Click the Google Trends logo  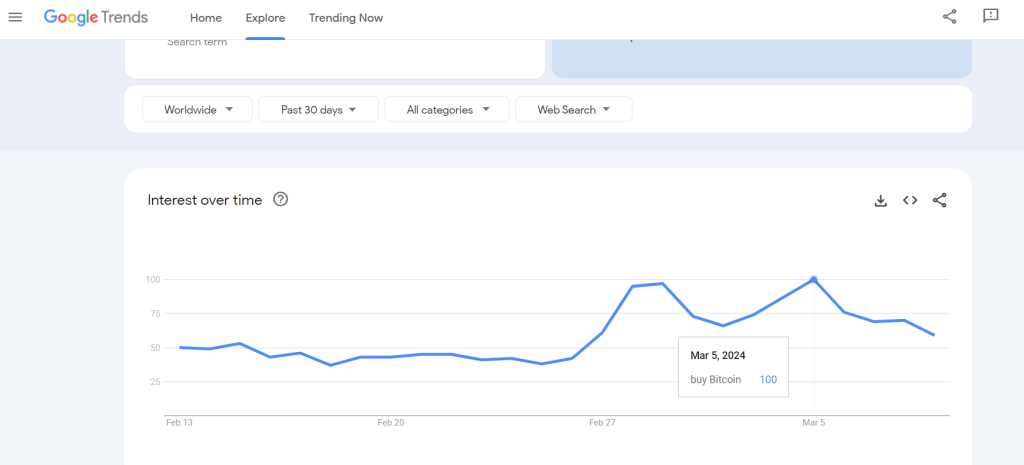coord(96,18)
